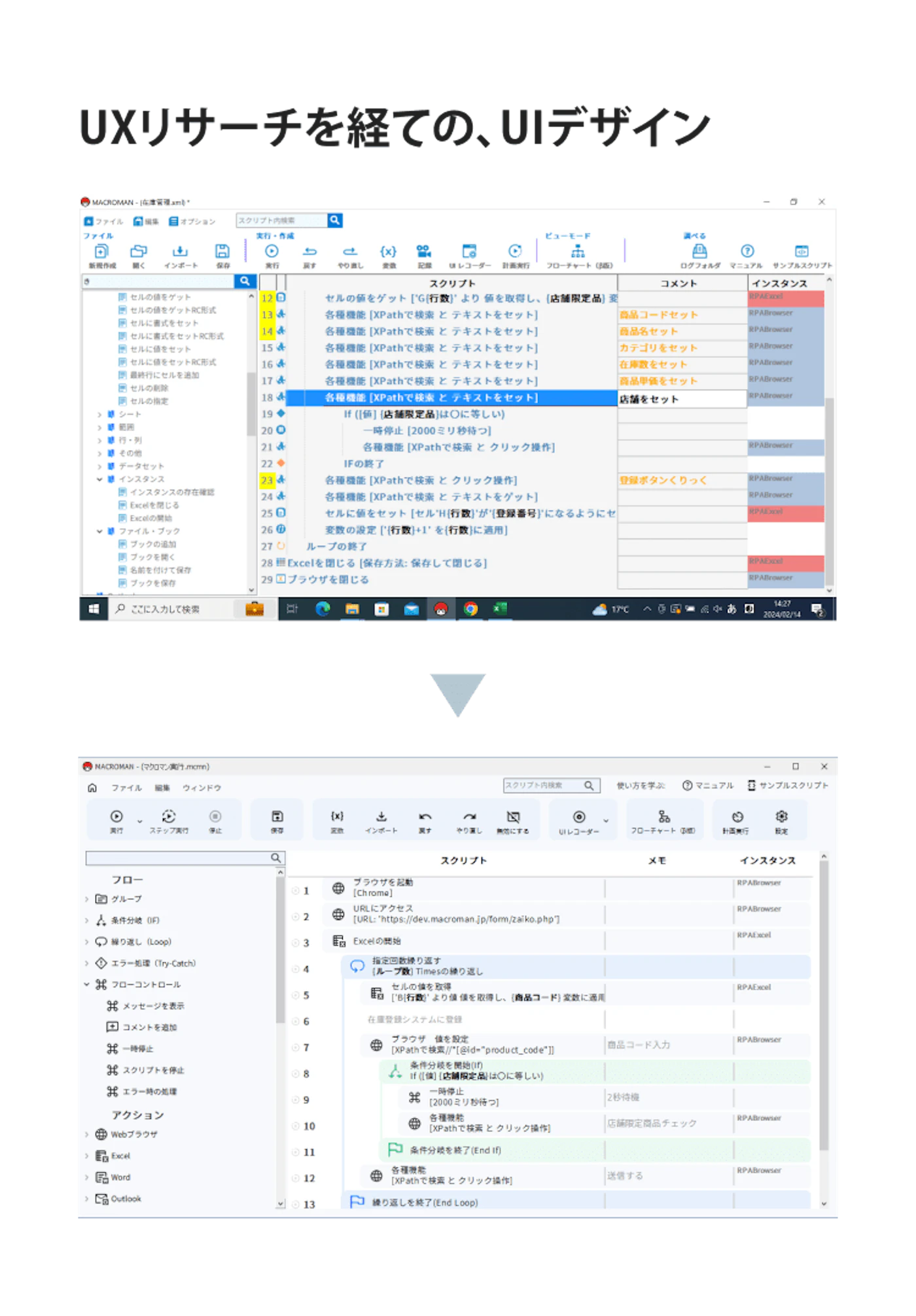Click 戻す undo icon in upper window
This screenshot has width=916, height=1316.
[x=310, y=251]
